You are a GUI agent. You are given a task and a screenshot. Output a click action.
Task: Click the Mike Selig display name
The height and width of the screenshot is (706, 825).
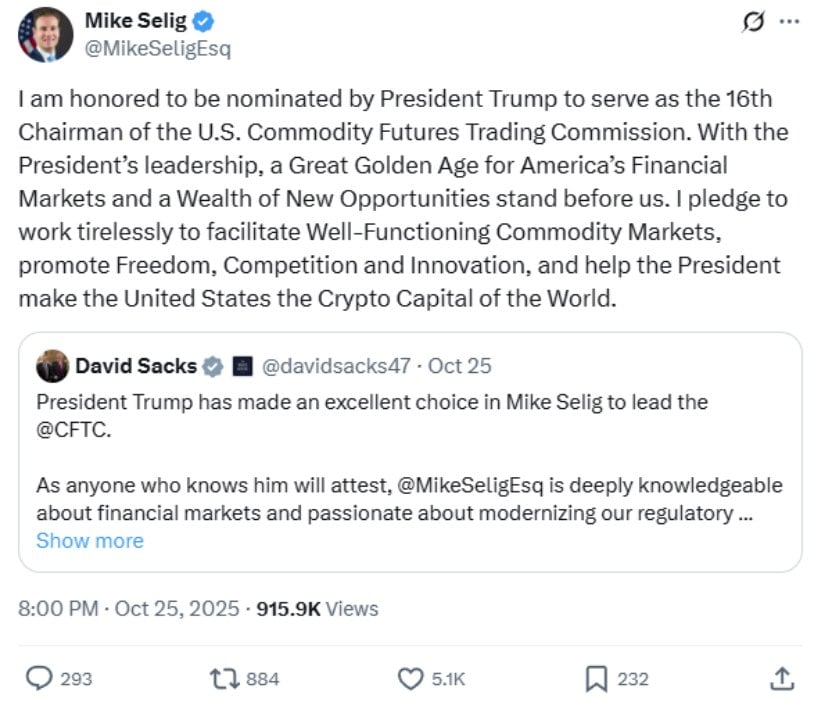(136, 21)
